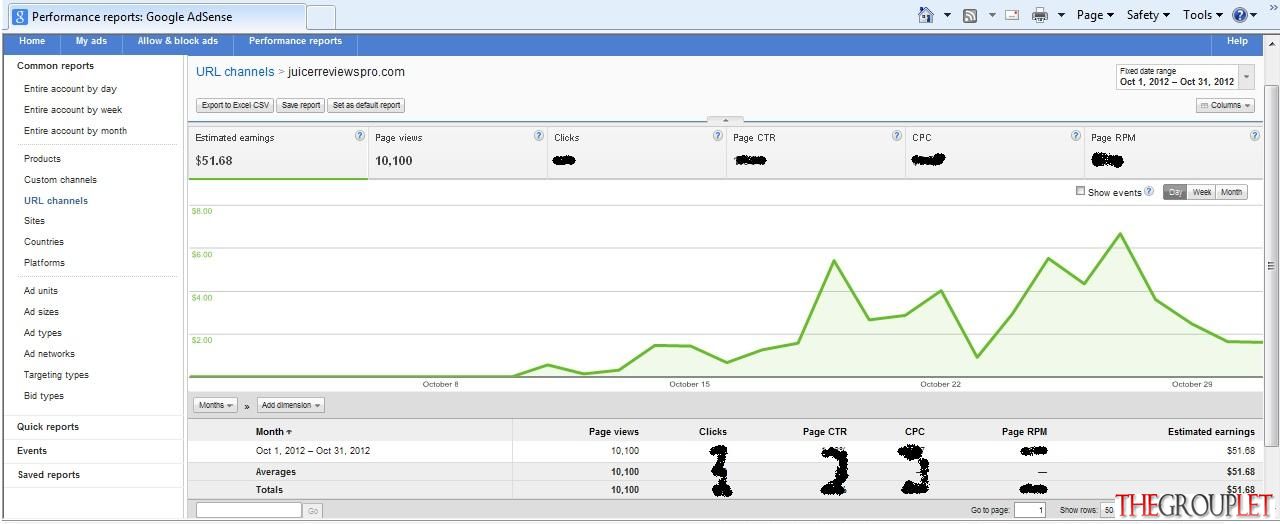Open the Home button dropdown arrow
1280x524 pixels.
pyautogui.click(x=947, y=15)
